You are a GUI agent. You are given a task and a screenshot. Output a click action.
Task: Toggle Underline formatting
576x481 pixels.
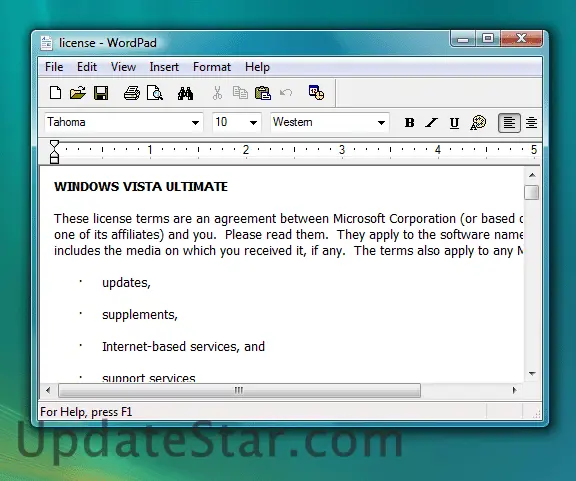point(454,123)
